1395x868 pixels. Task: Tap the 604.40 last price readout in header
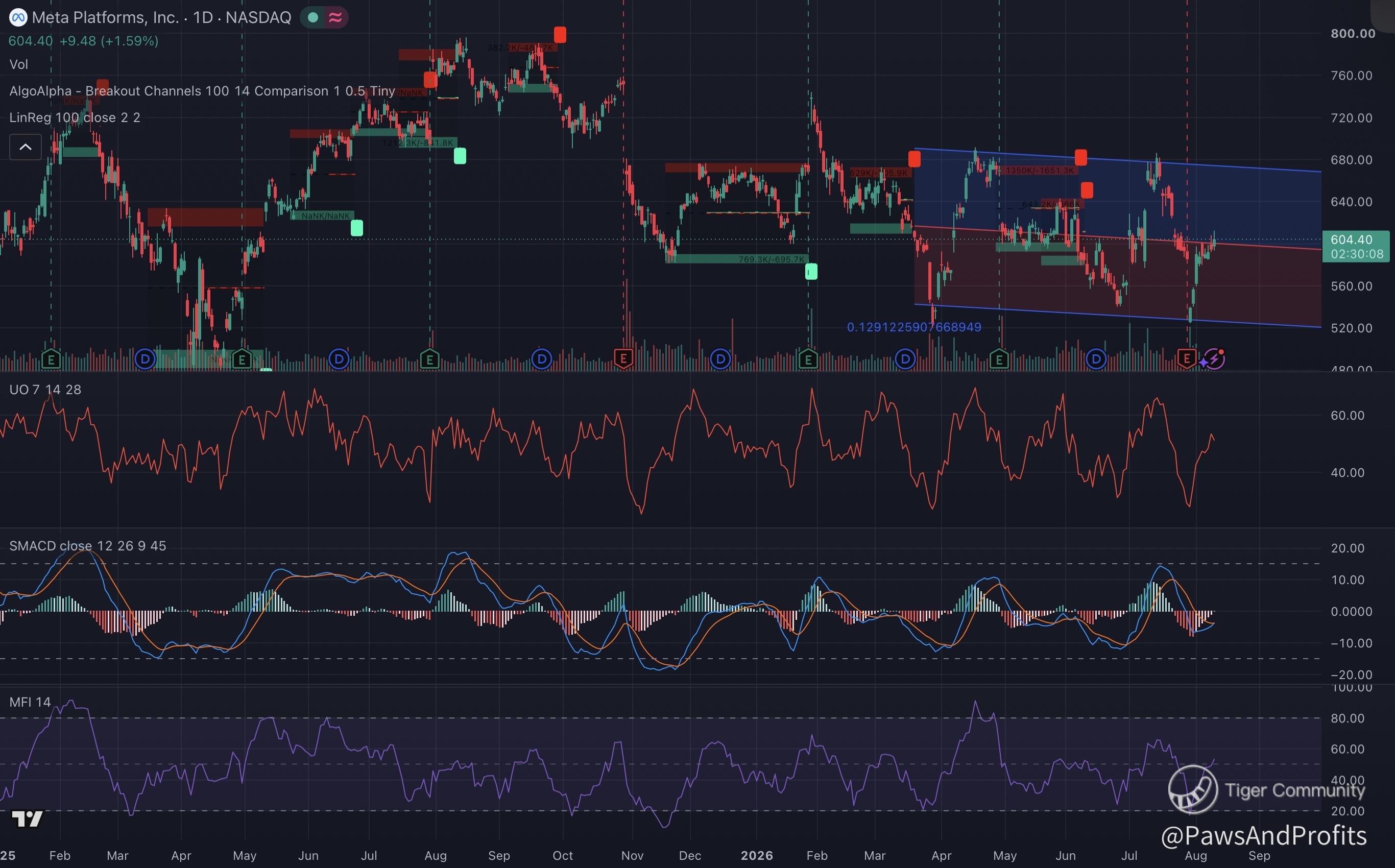[31, 41]
